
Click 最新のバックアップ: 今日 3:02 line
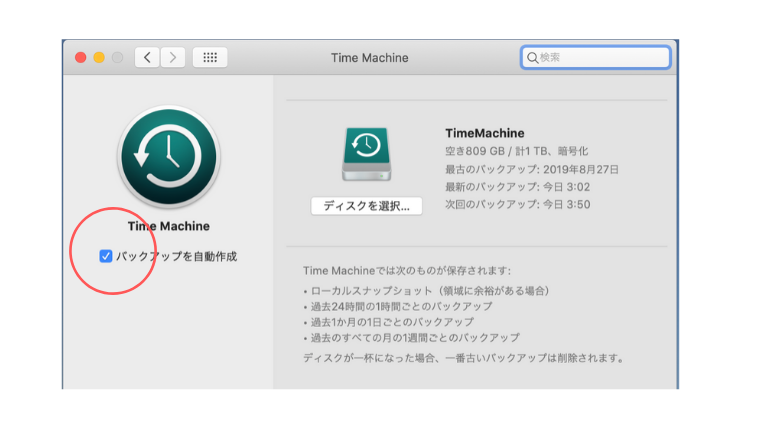(518, 187)
